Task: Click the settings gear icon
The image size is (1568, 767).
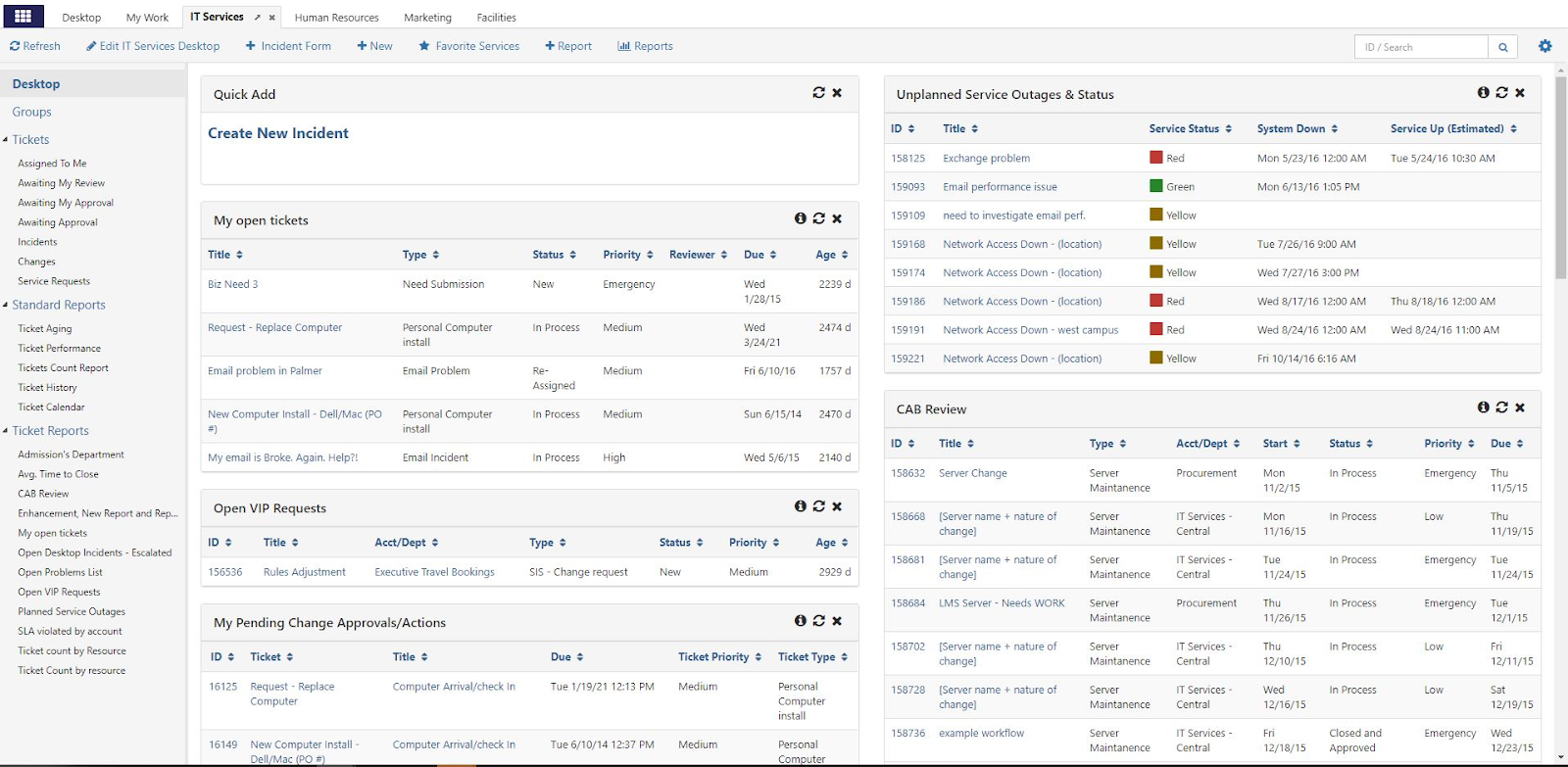Action: tap(1545, 46)
